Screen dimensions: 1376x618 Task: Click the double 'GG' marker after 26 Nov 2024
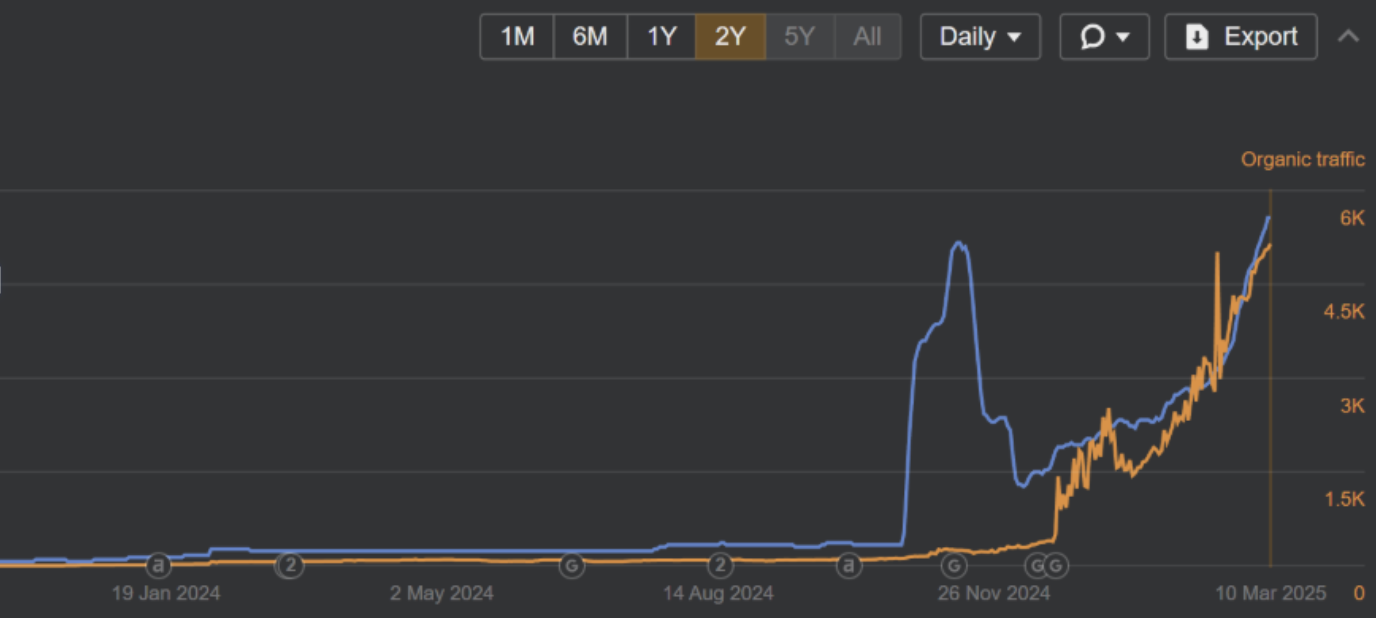[1046, 565]
